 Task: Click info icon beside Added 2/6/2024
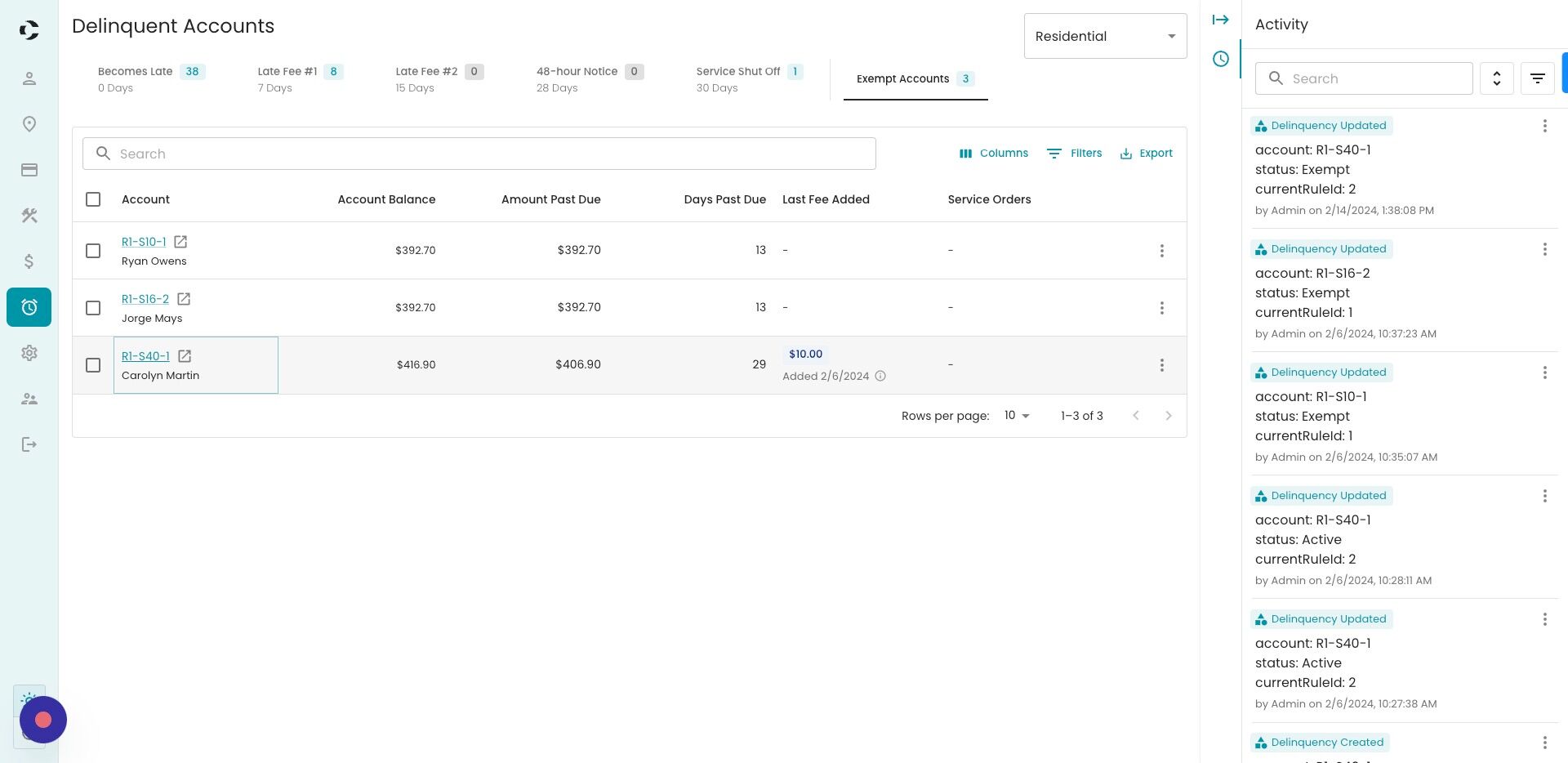[x=880, y=377]
